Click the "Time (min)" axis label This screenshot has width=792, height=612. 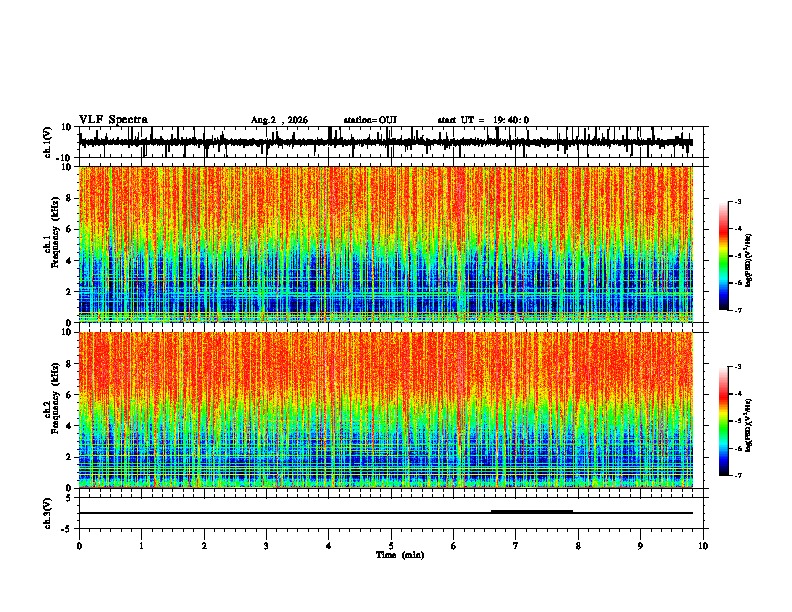pyautogui.click(x=400, y=555)
